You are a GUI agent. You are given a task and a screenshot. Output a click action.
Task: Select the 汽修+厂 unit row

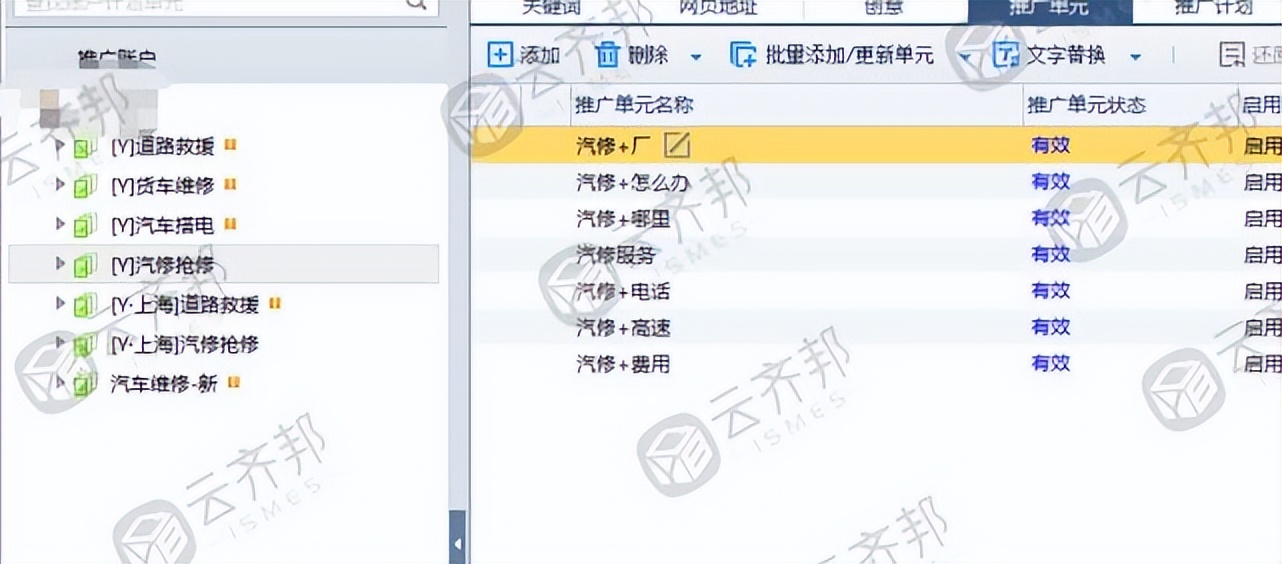[x=876, y=146]
